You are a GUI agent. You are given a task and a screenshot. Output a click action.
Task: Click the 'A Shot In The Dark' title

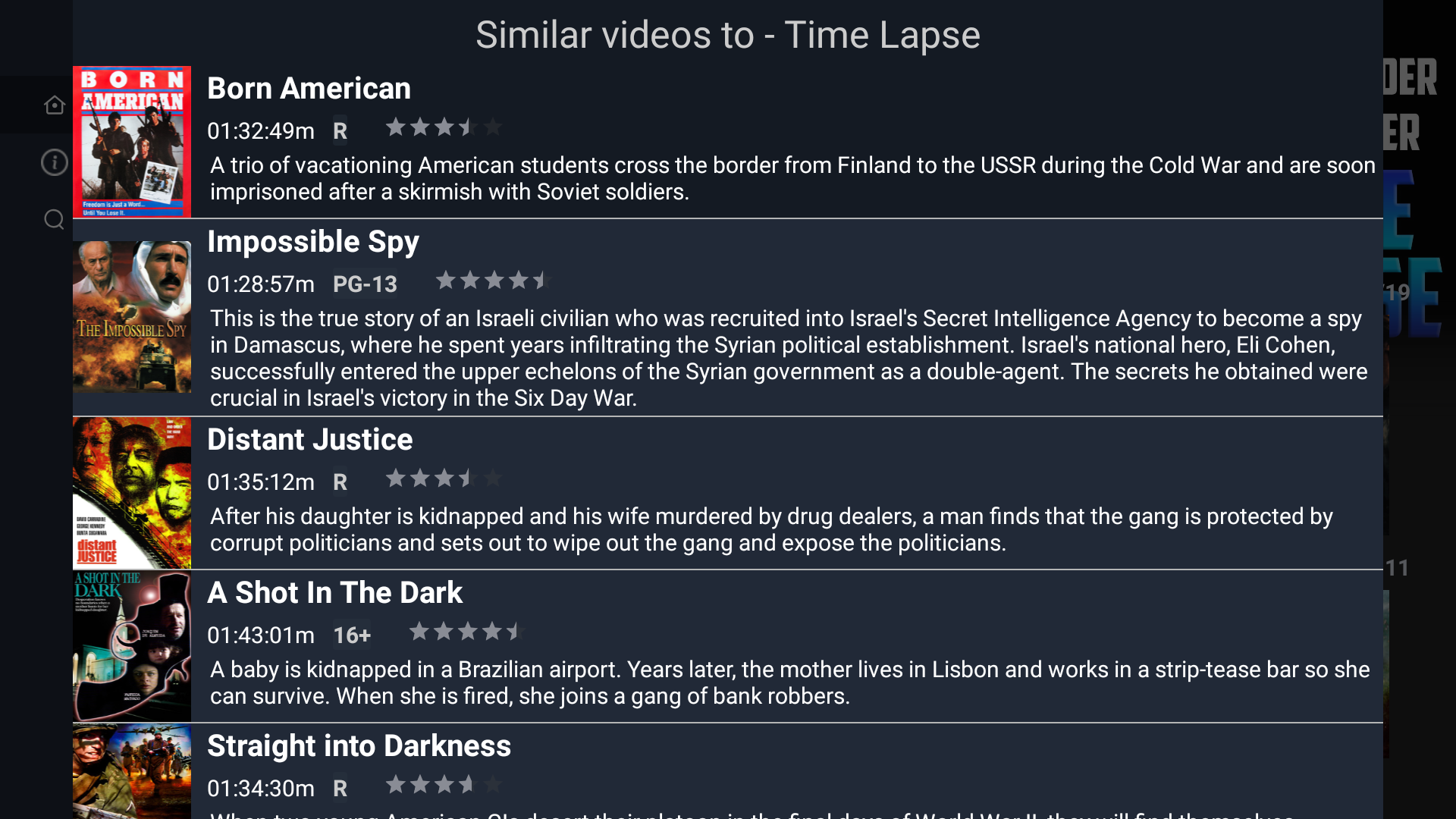click(335, 592)
